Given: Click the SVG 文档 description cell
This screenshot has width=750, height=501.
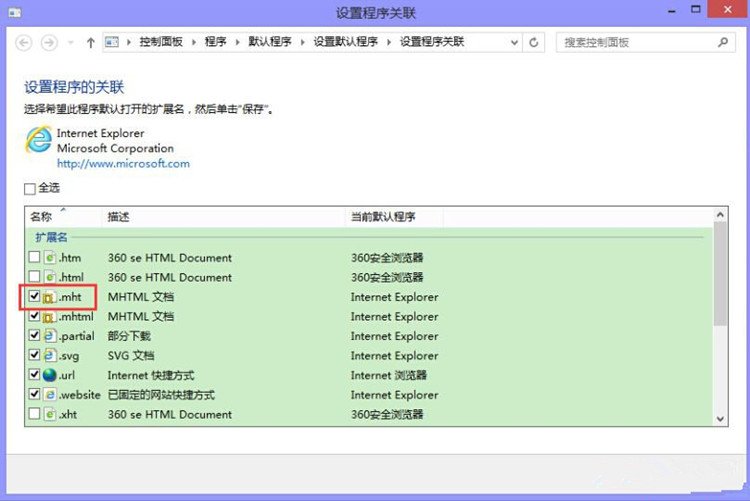Looking at the screenshot, I should (x=131, y=356).
